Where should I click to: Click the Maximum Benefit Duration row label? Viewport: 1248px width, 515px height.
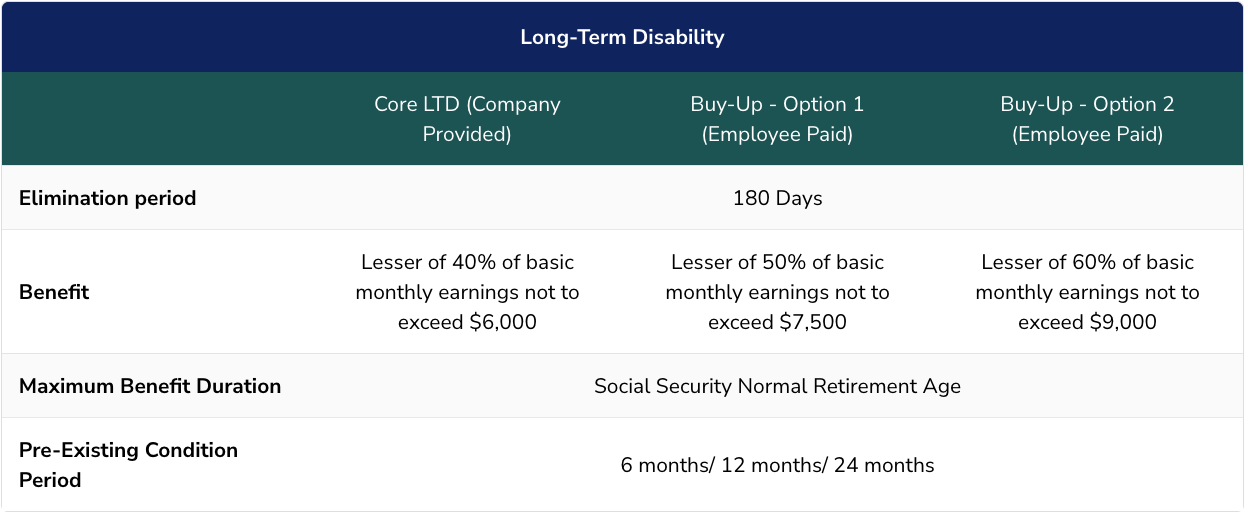[150, 386]
